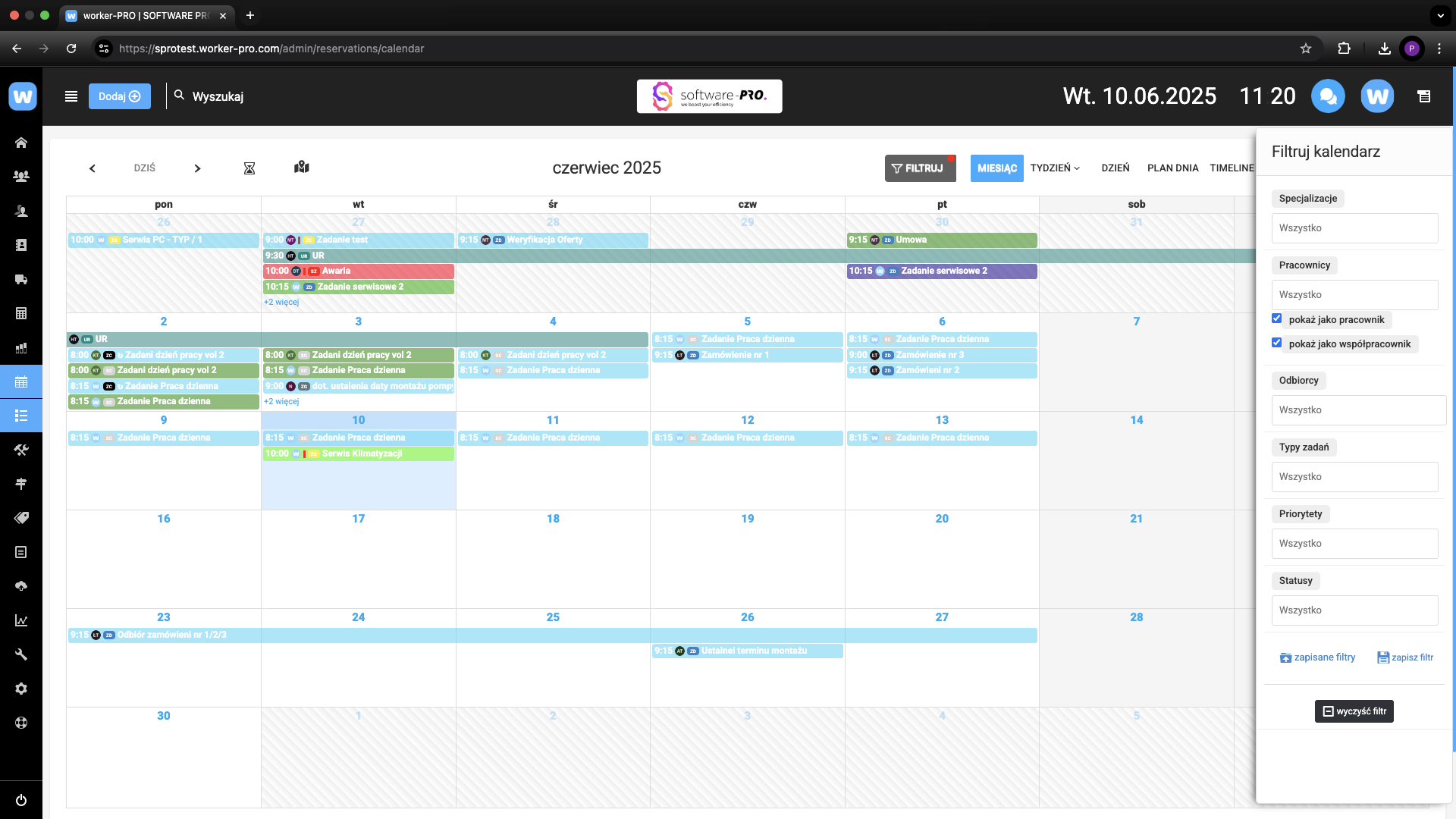This screenshot has width=1456, height=819.
Task: Switch to DZIEŃ calendar view
Action: pos(1115,168)
